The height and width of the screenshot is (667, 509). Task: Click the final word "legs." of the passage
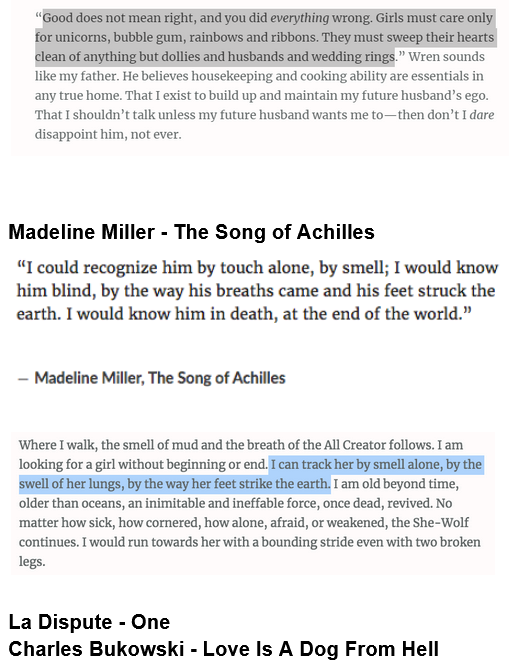pyautogui.click(x=32, y=562)
